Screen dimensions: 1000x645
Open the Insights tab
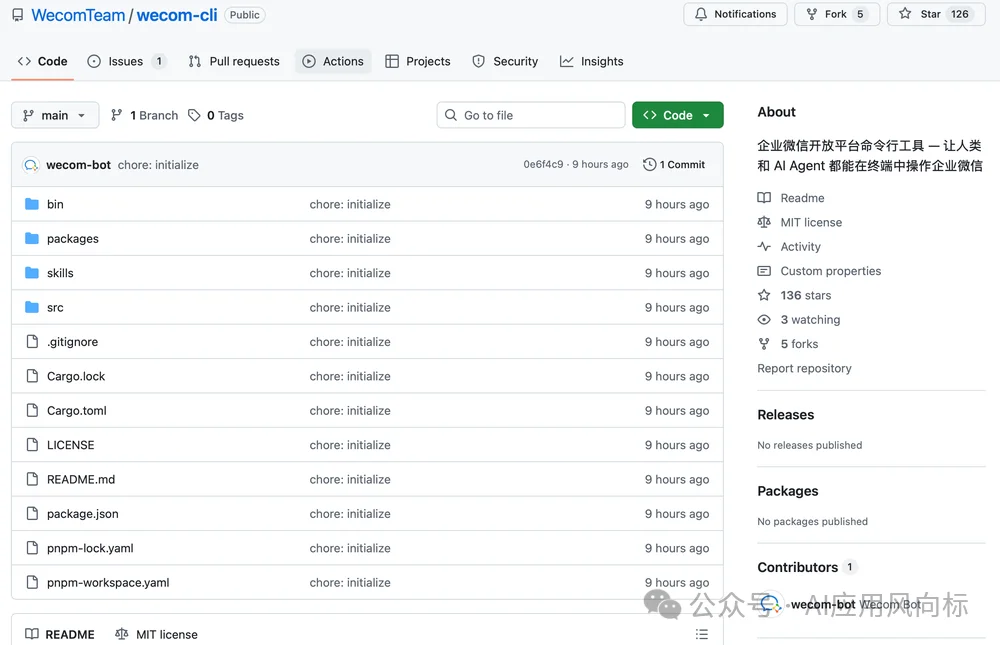(x=592, y=61)
